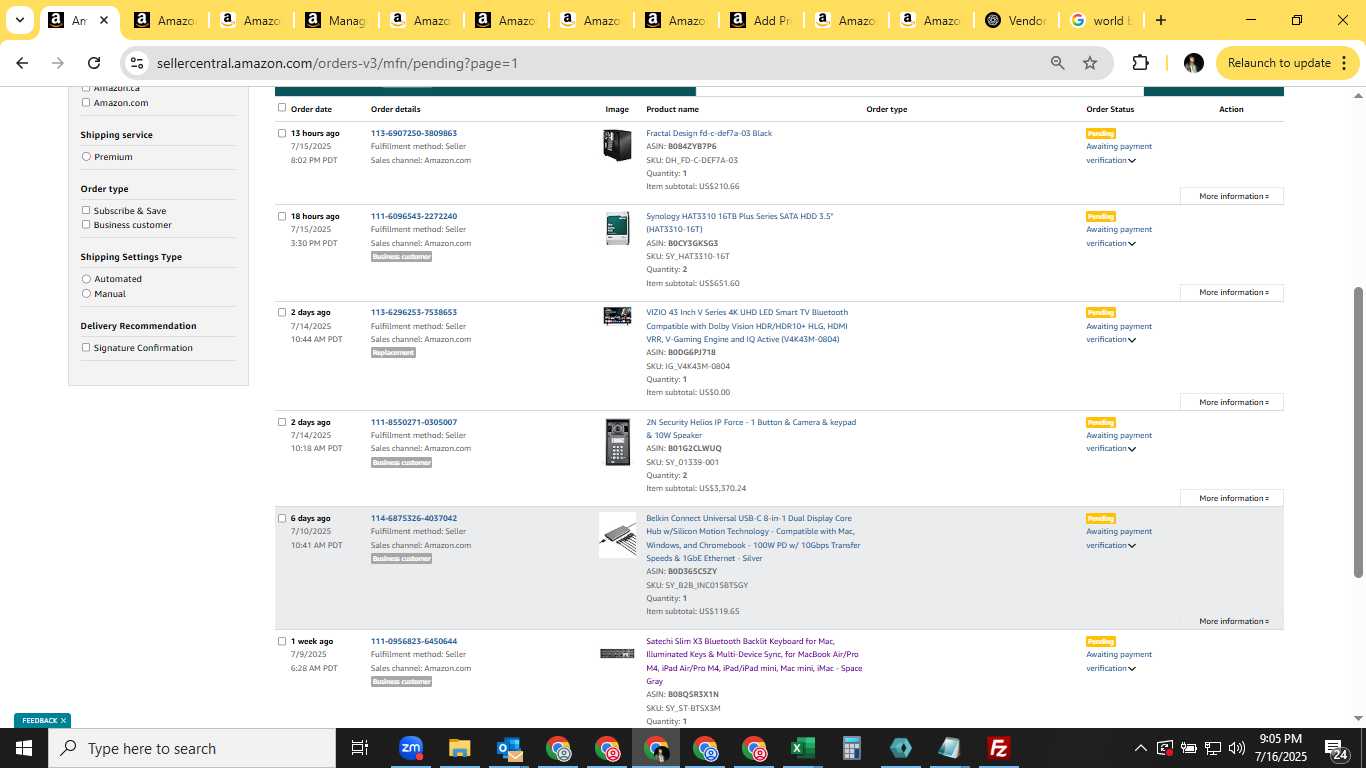
Task: Open the Synology HDD product image
Action: 617,228
